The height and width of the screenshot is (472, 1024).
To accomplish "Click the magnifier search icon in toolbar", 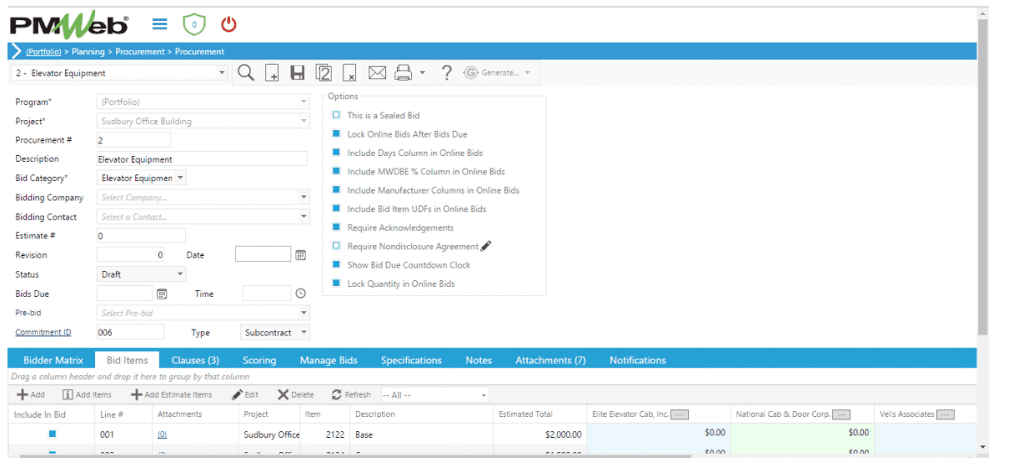I will [x=246, y=73].
